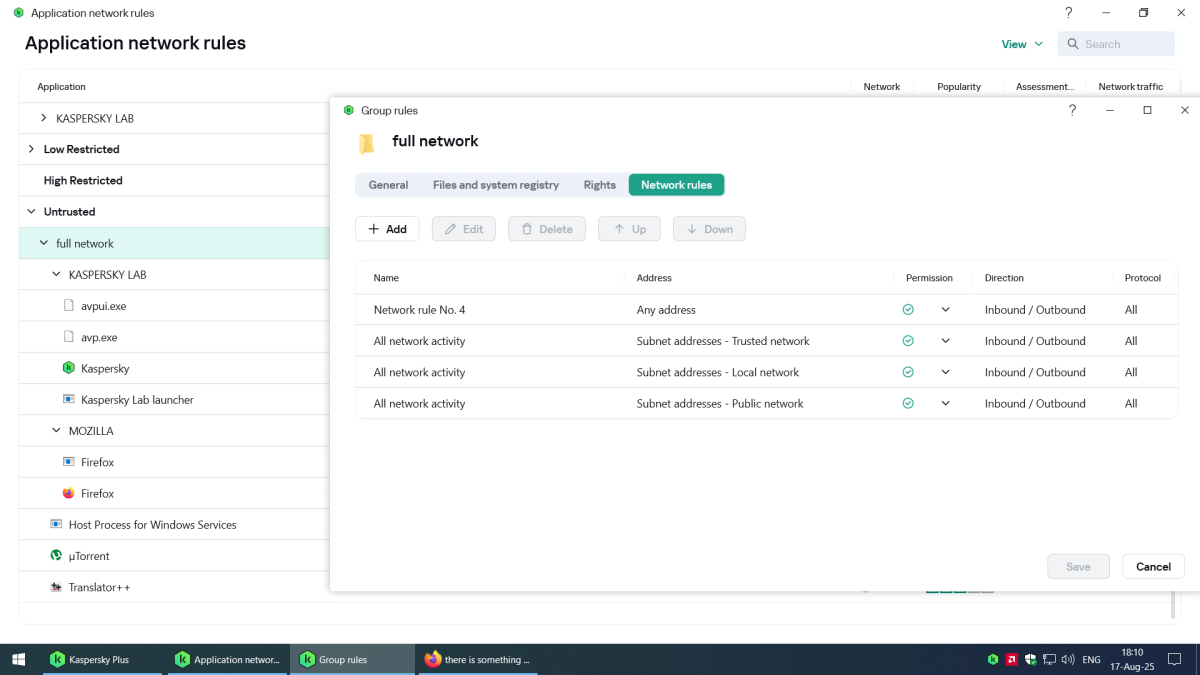Click the Translator++ application icon

coord(57,587)
